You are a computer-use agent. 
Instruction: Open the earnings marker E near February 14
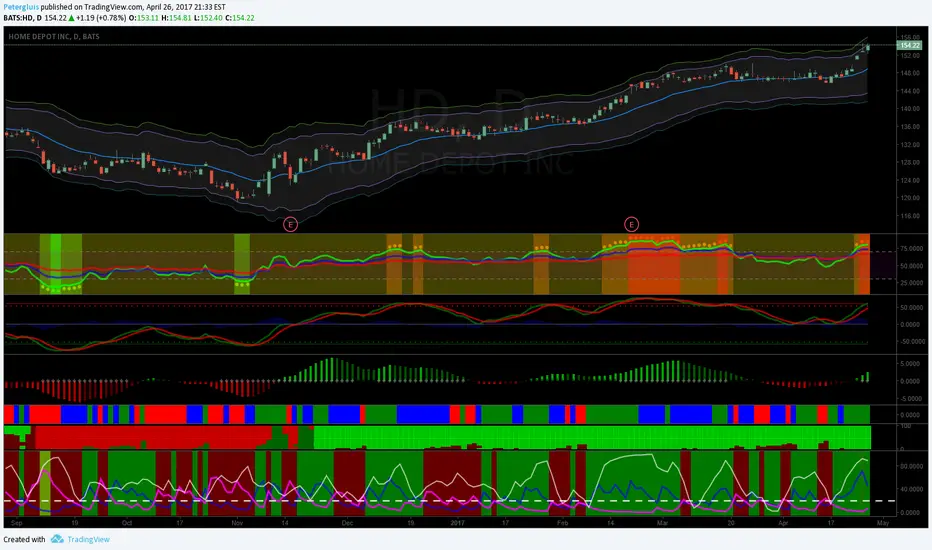631,224
